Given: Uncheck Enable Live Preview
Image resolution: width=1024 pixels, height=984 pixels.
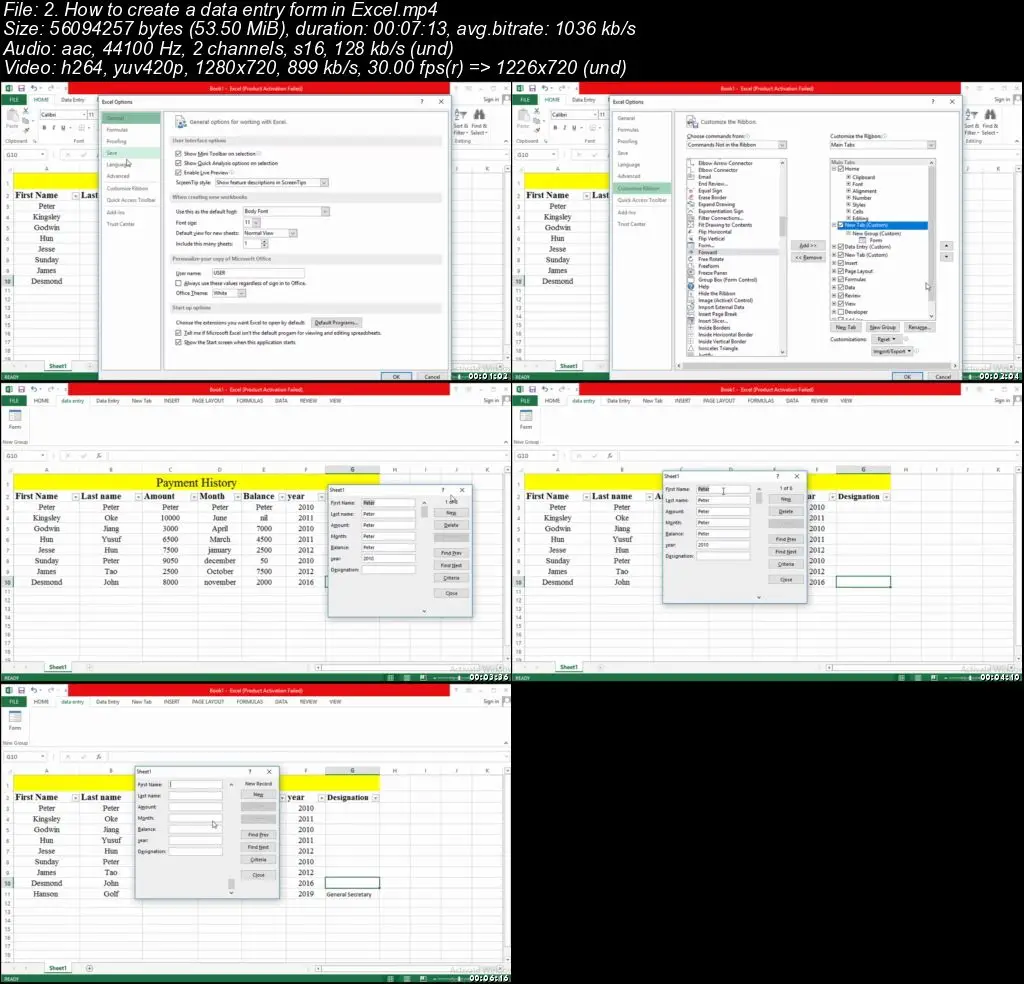Looking at the screenshot, I should 178,172.
